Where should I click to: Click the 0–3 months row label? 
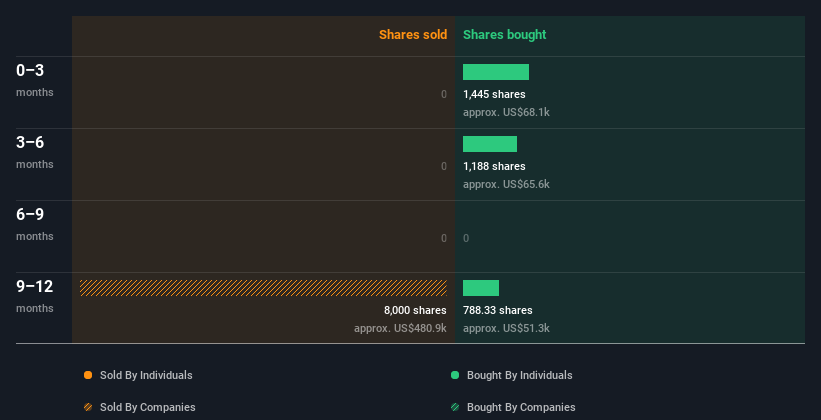[35, 80]
